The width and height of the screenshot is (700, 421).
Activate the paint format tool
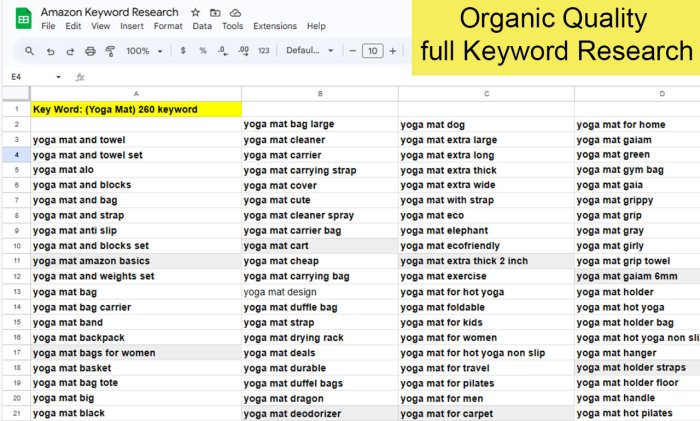pos(110,51)
